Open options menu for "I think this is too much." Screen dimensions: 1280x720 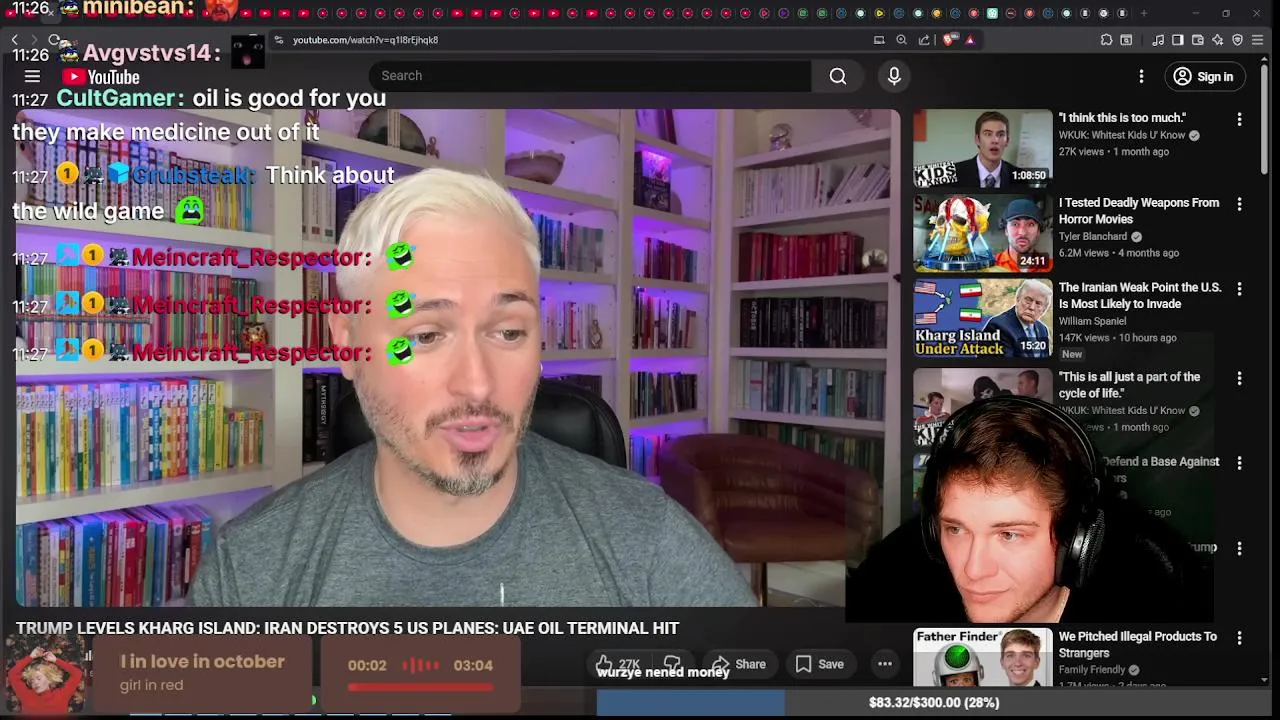pyautogui.click(x=1239, y=119)
